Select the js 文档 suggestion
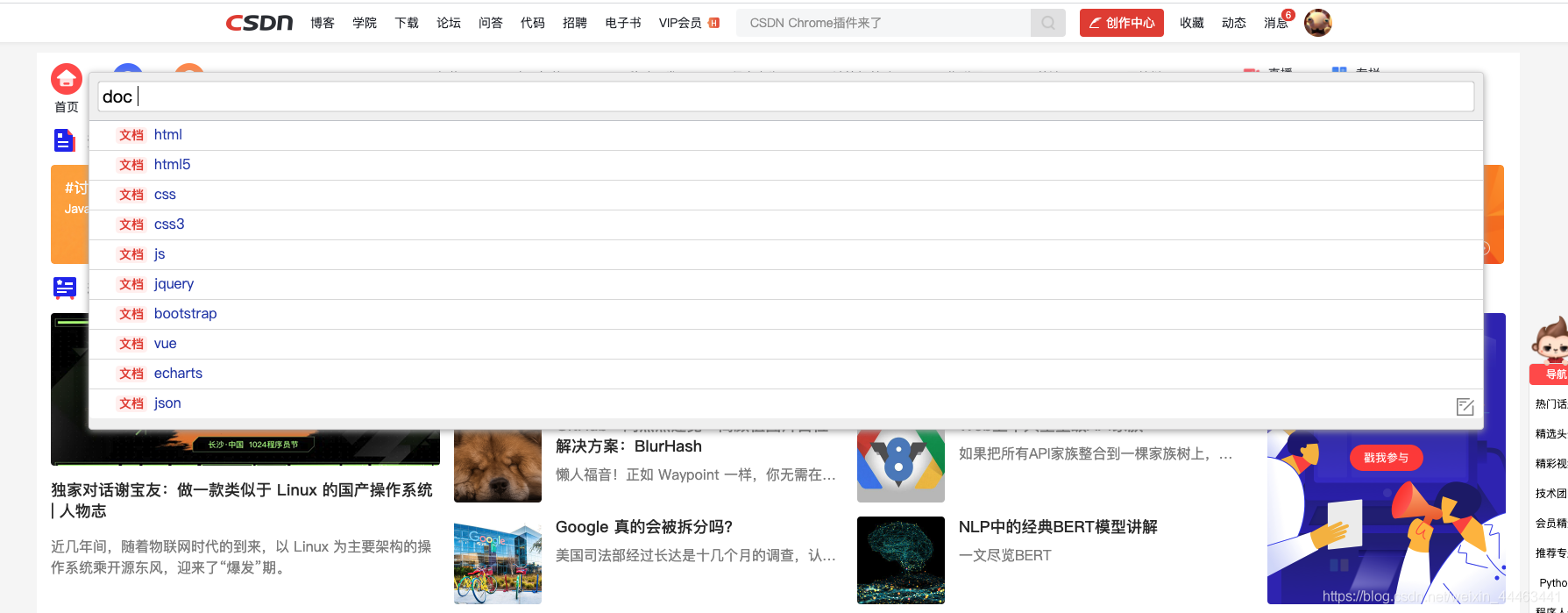The image size is (1568, 613). click(x=785, y=254)
